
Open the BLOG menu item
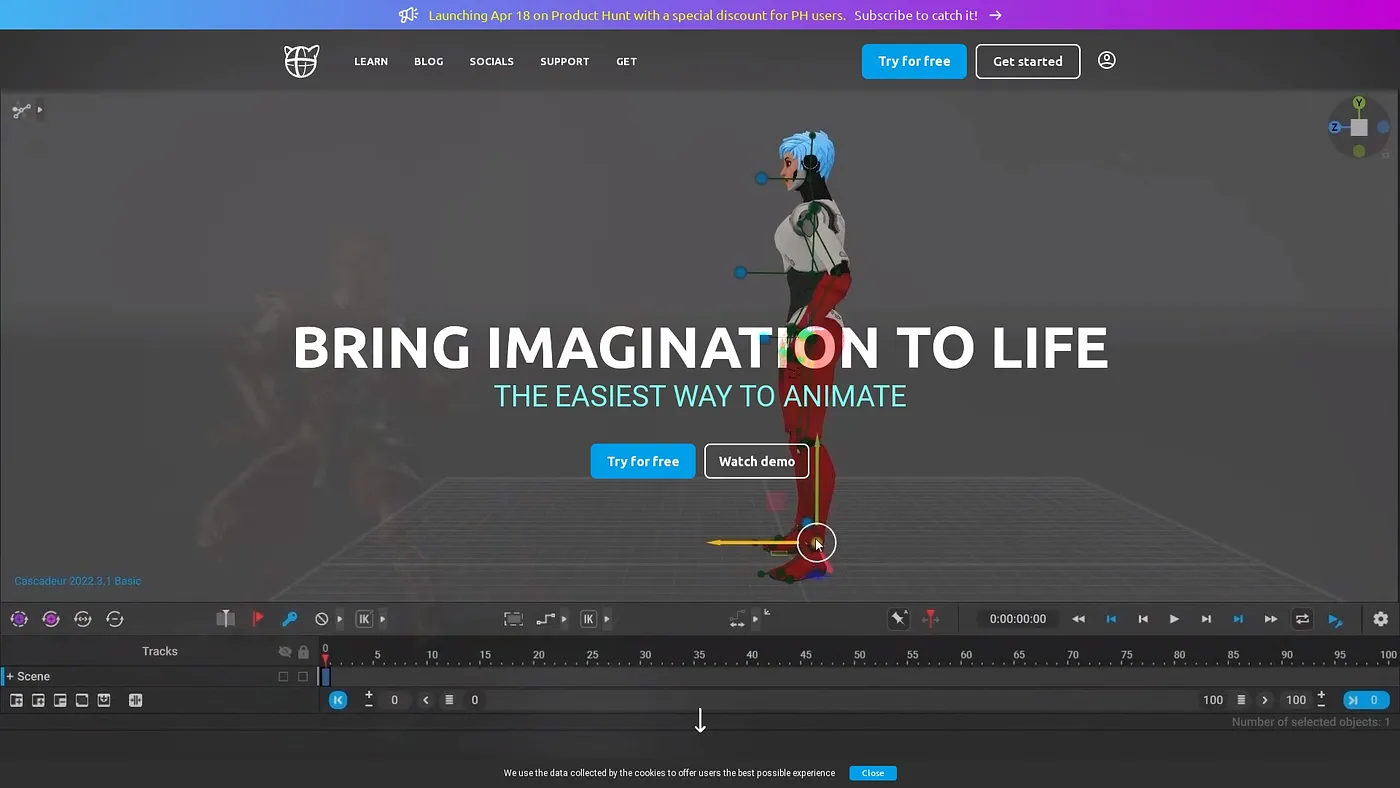click(x=428, y=62)
